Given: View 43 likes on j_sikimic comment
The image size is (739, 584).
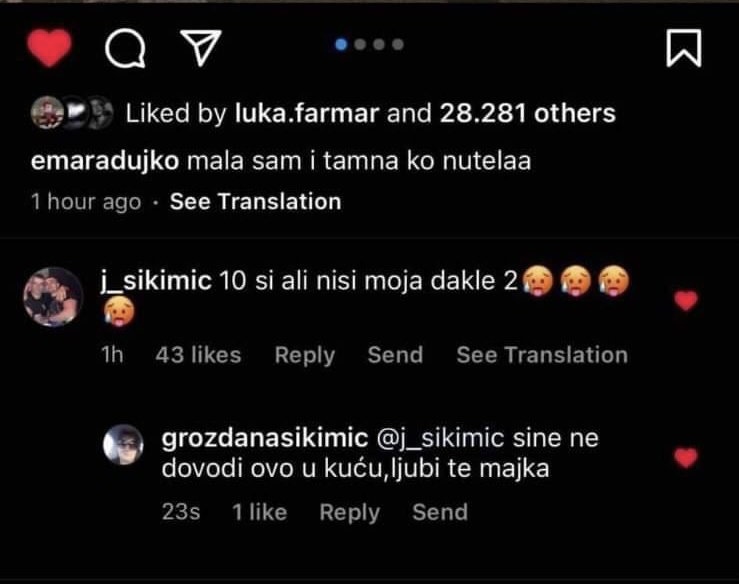Looking at the screenshot, I should pyautogui.click(x=198, y=355).
